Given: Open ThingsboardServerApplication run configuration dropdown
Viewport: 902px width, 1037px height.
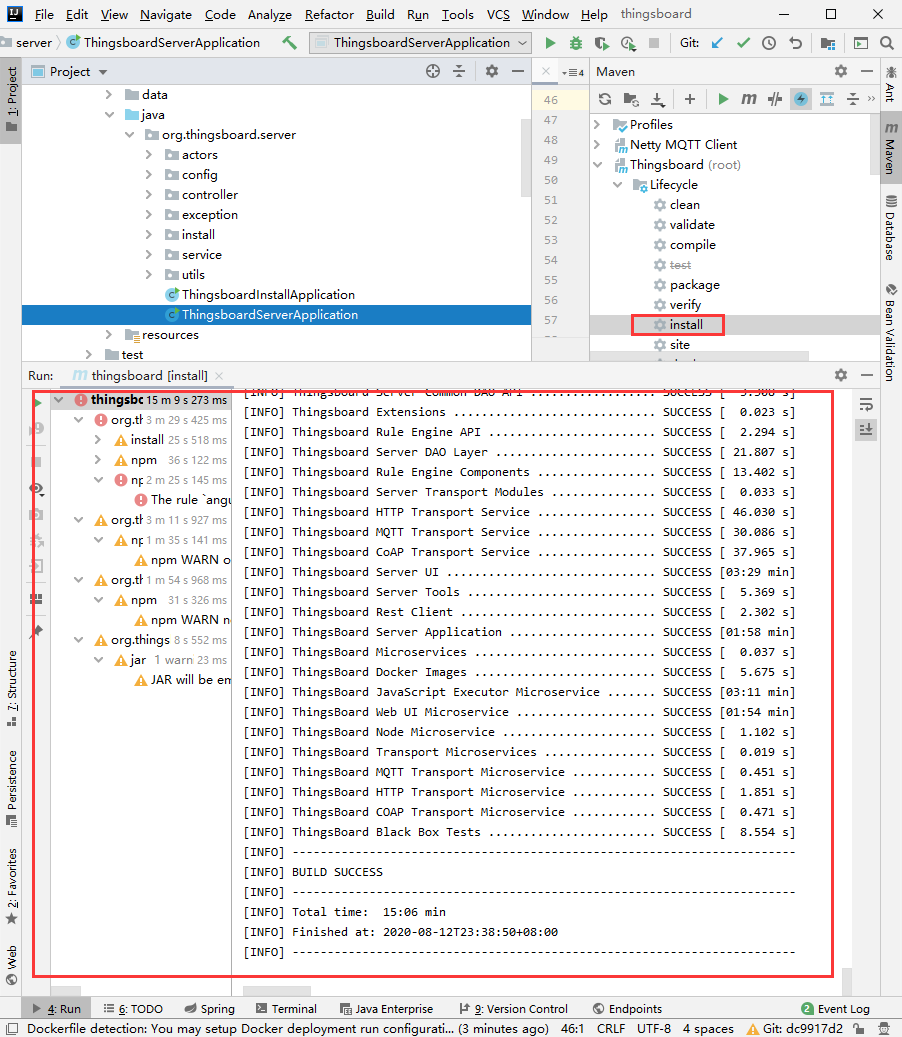Looking at the screenshot, I should click(421, 43).
